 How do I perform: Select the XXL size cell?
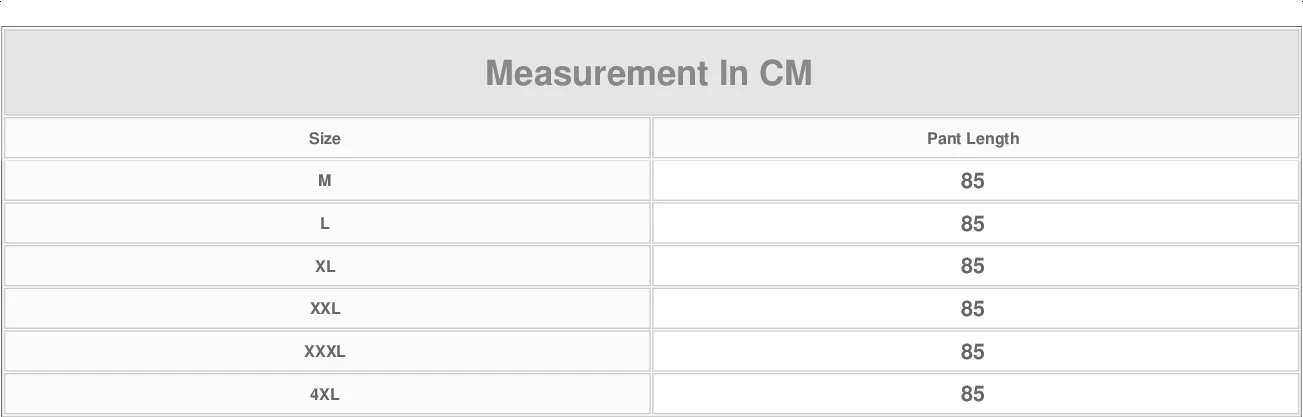coord(325,309)
